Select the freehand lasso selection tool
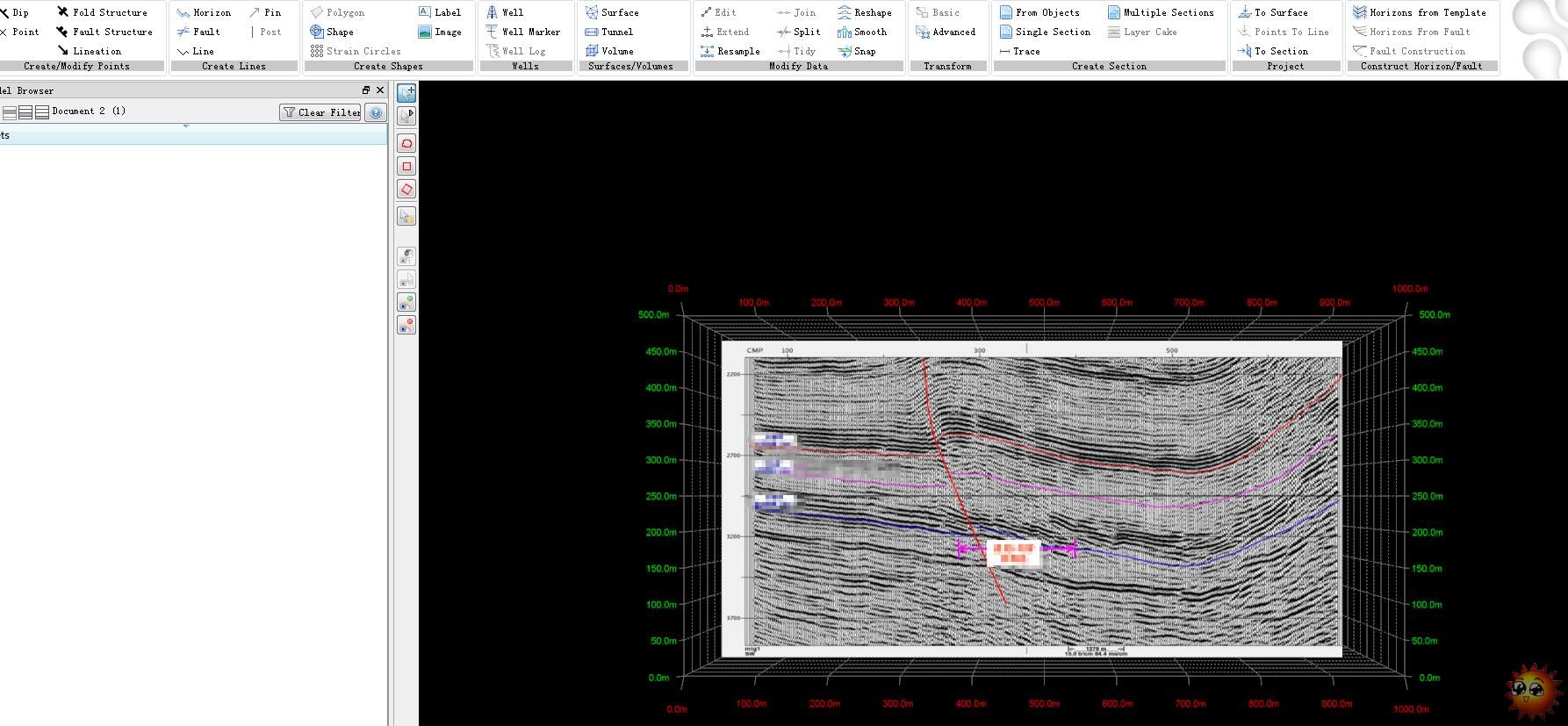The width and height of the screenshot is (1568, 726). (406, 143)
